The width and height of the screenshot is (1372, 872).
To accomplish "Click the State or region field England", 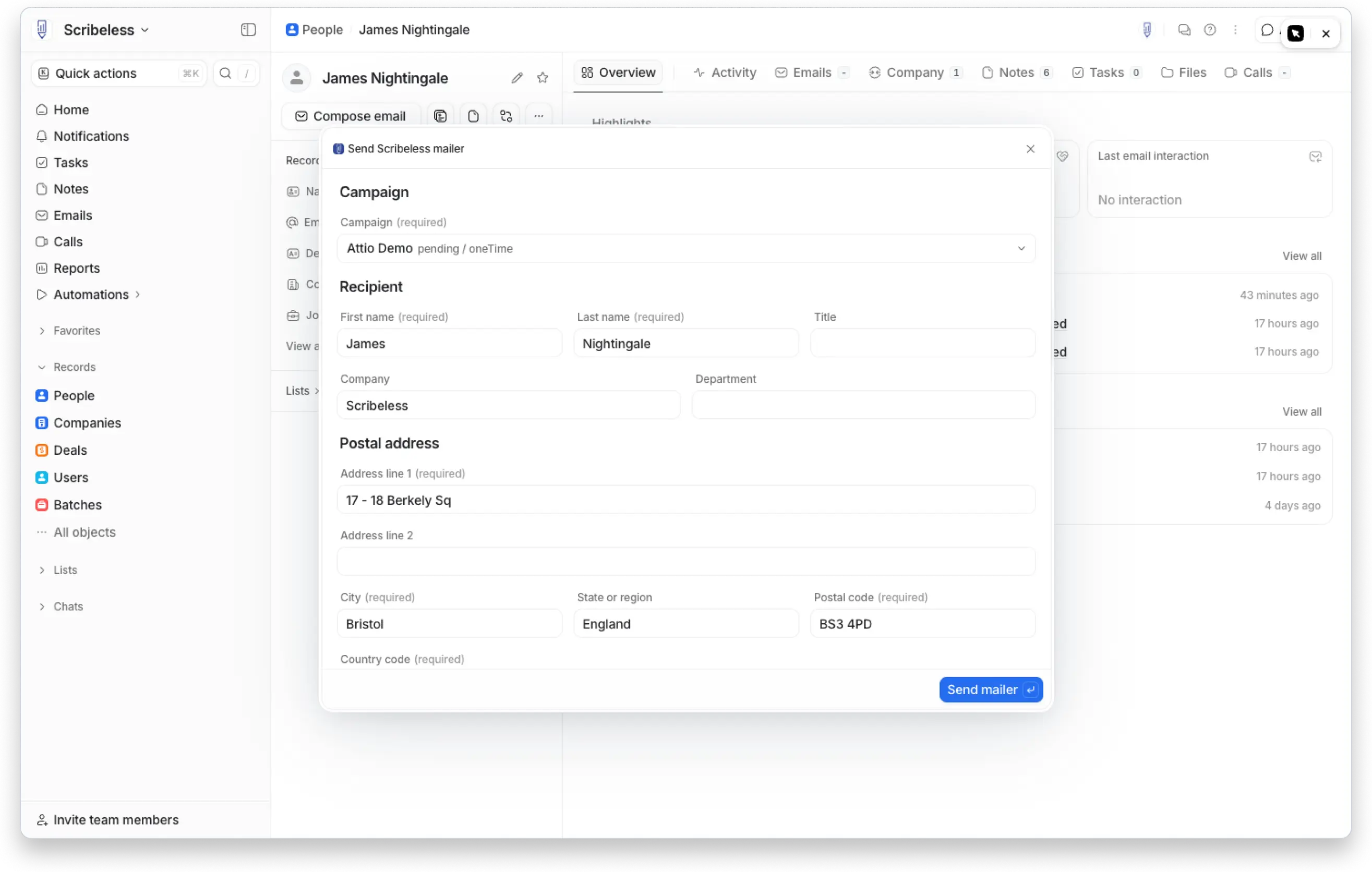I will click(686, 624).
